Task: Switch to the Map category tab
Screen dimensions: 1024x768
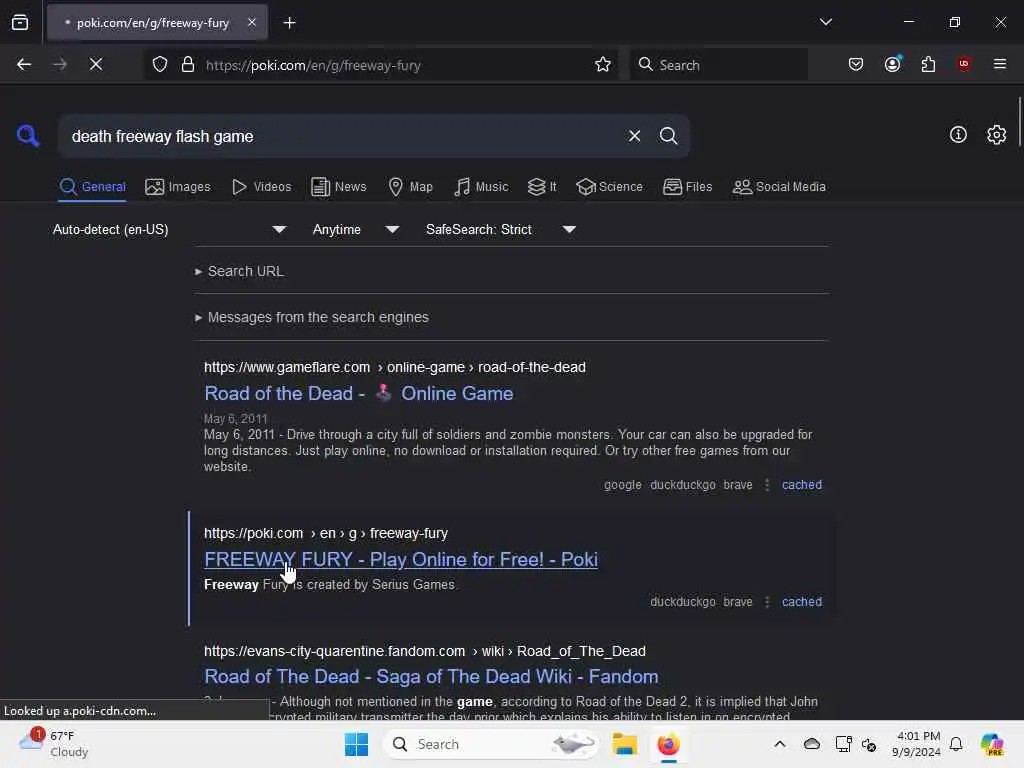Action: point(410,187)
